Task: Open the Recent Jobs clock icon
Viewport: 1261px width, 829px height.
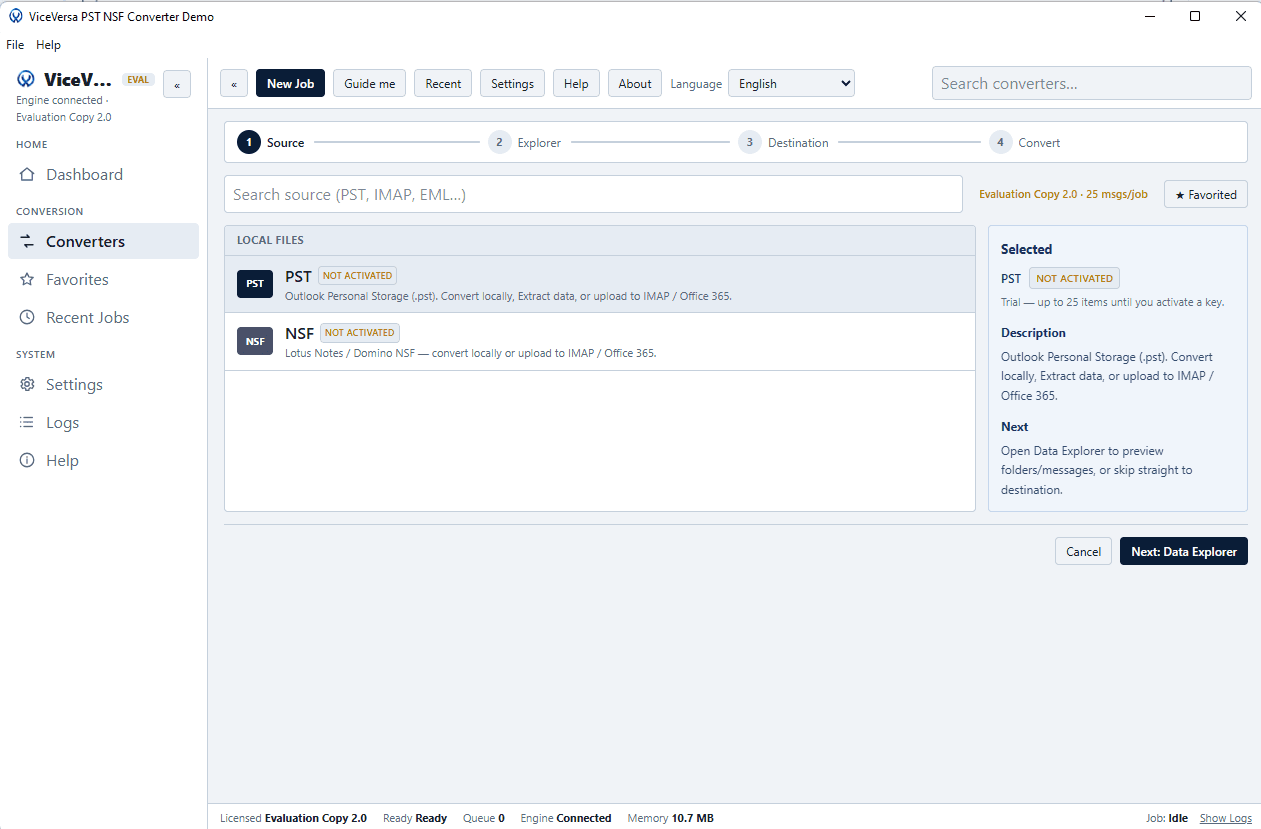Action: (x=28, y=318)
